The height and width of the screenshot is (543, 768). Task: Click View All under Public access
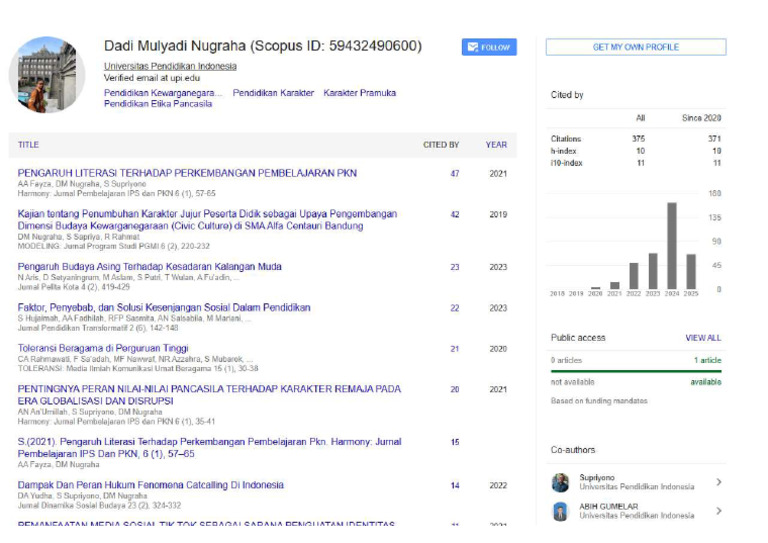702,338
